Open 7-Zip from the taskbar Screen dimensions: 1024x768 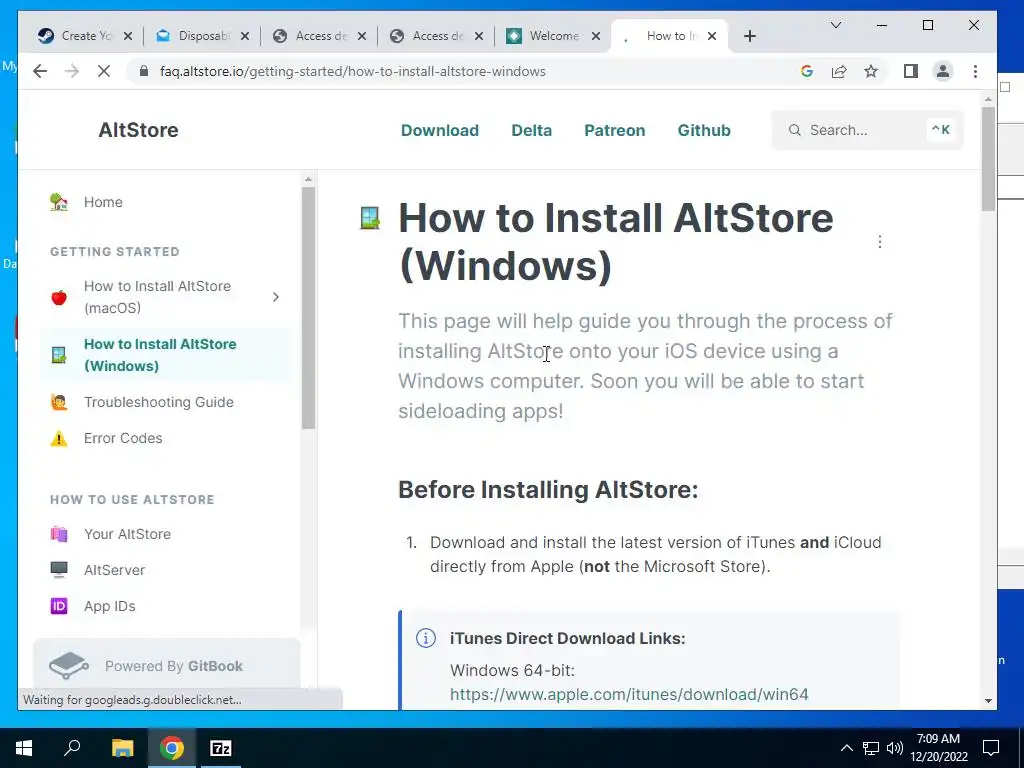pyautogui.click(x=221, y=748)
